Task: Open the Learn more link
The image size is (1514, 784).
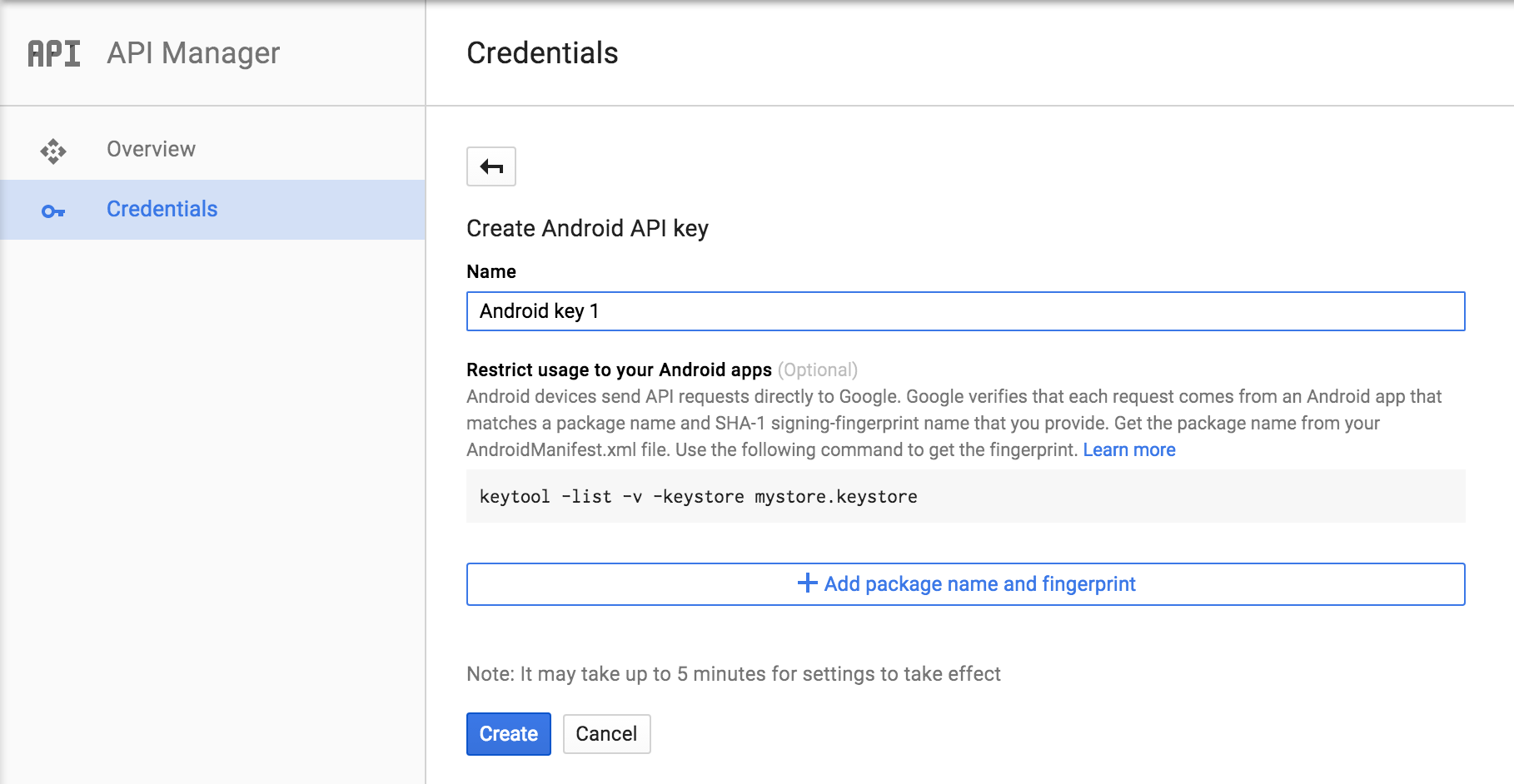Action: [x=1128, y=450]
